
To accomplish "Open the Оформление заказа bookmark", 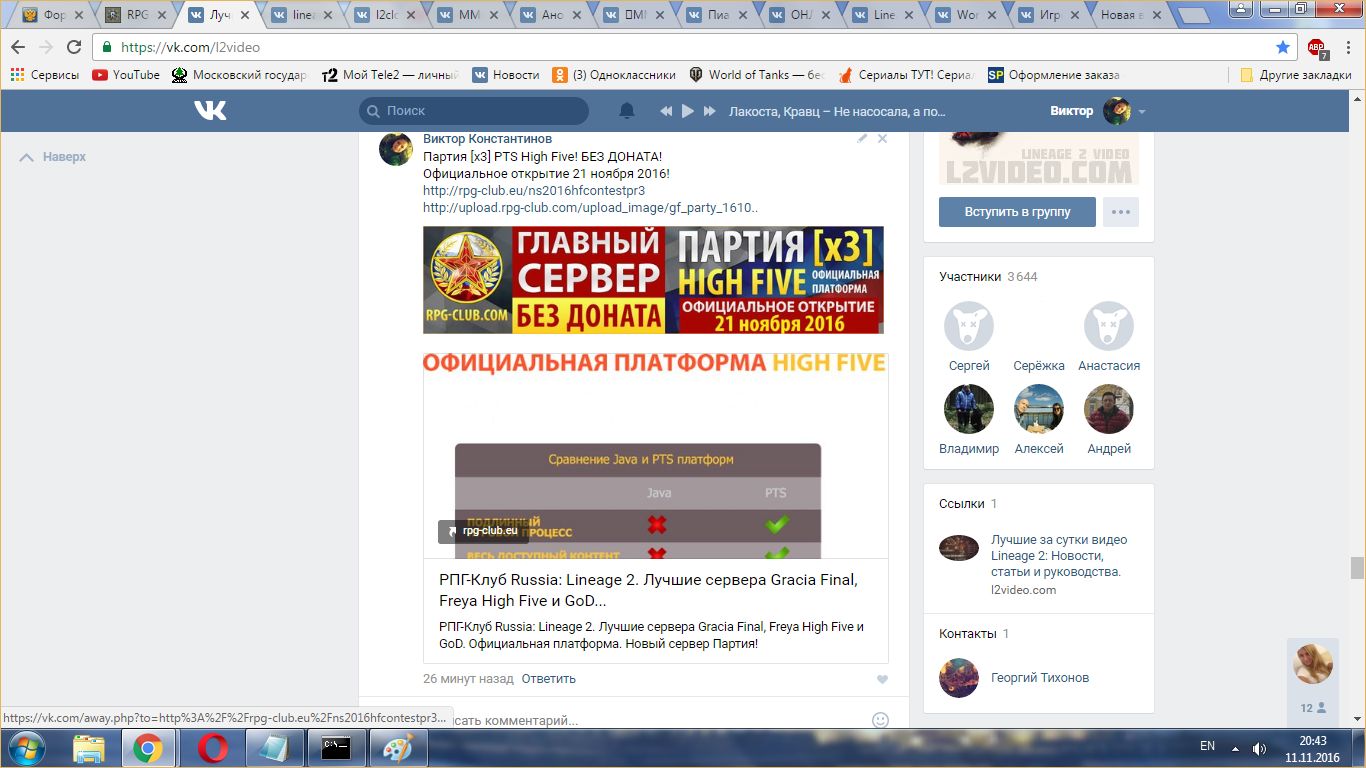I will point(1054,75).
